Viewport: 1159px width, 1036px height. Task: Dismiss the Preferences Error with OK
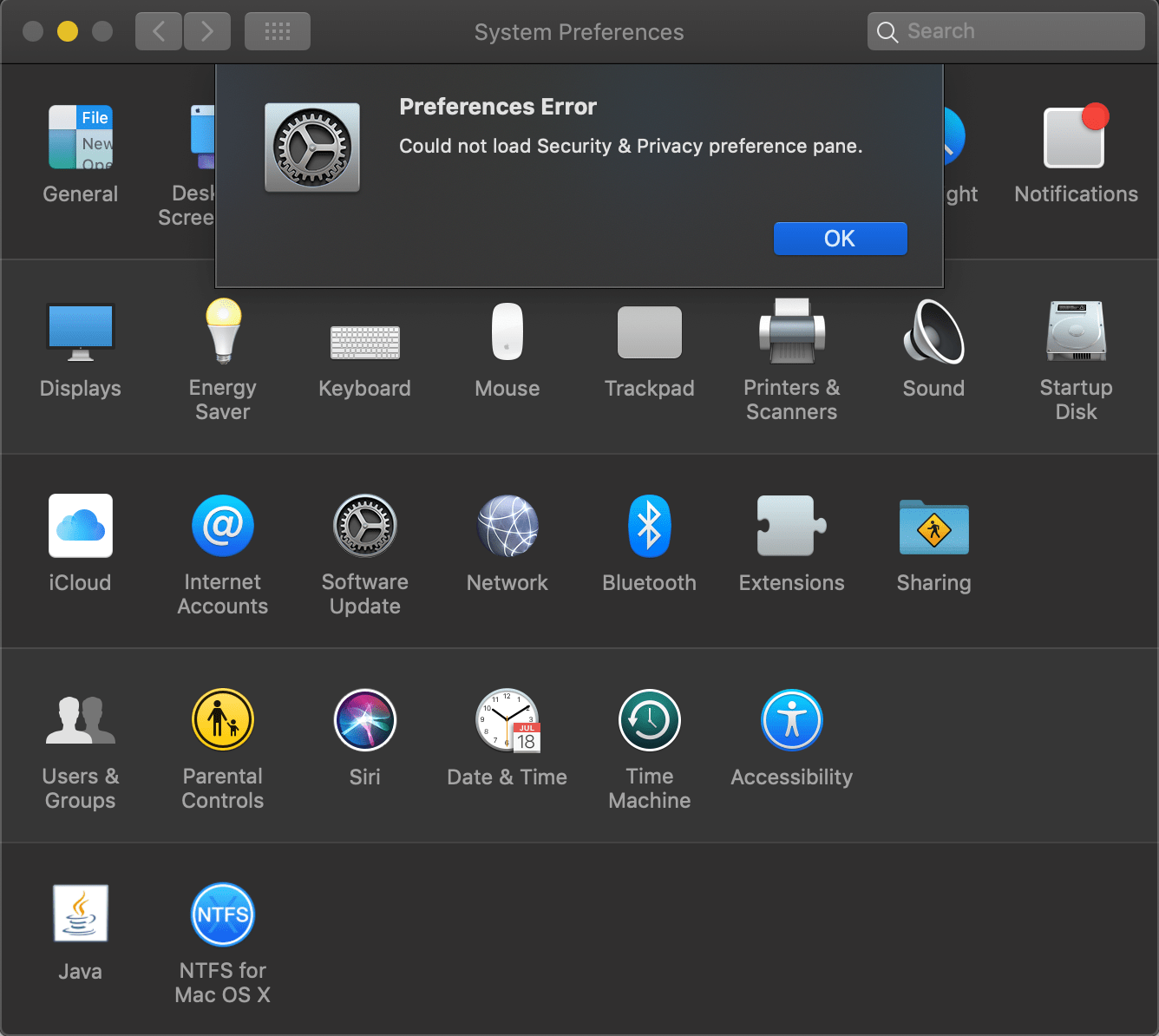839,239
